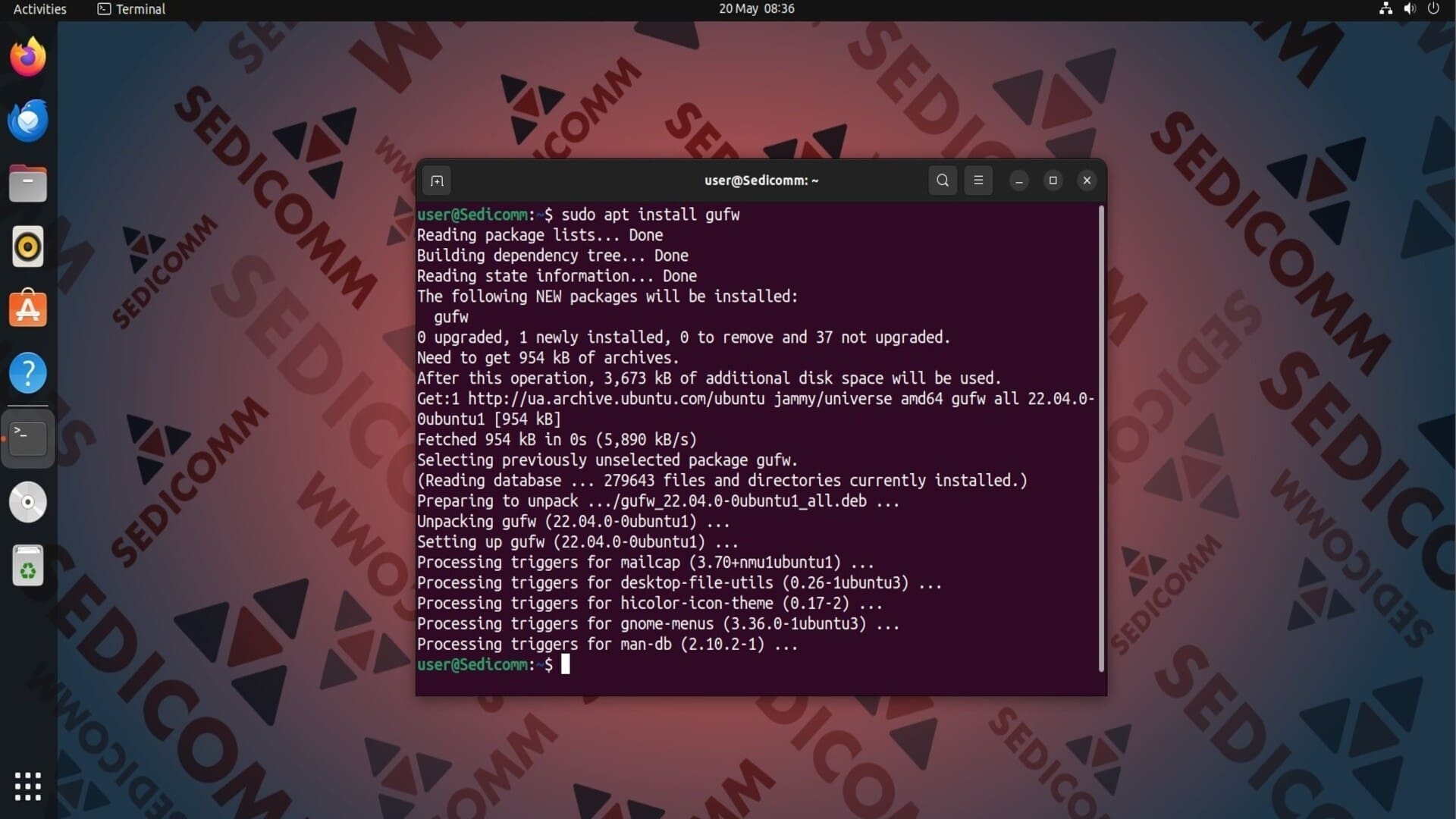Open the Trash icon
Image resolution: width=1456 pixels, height=819 pixels.
click(x=28, y=566)
